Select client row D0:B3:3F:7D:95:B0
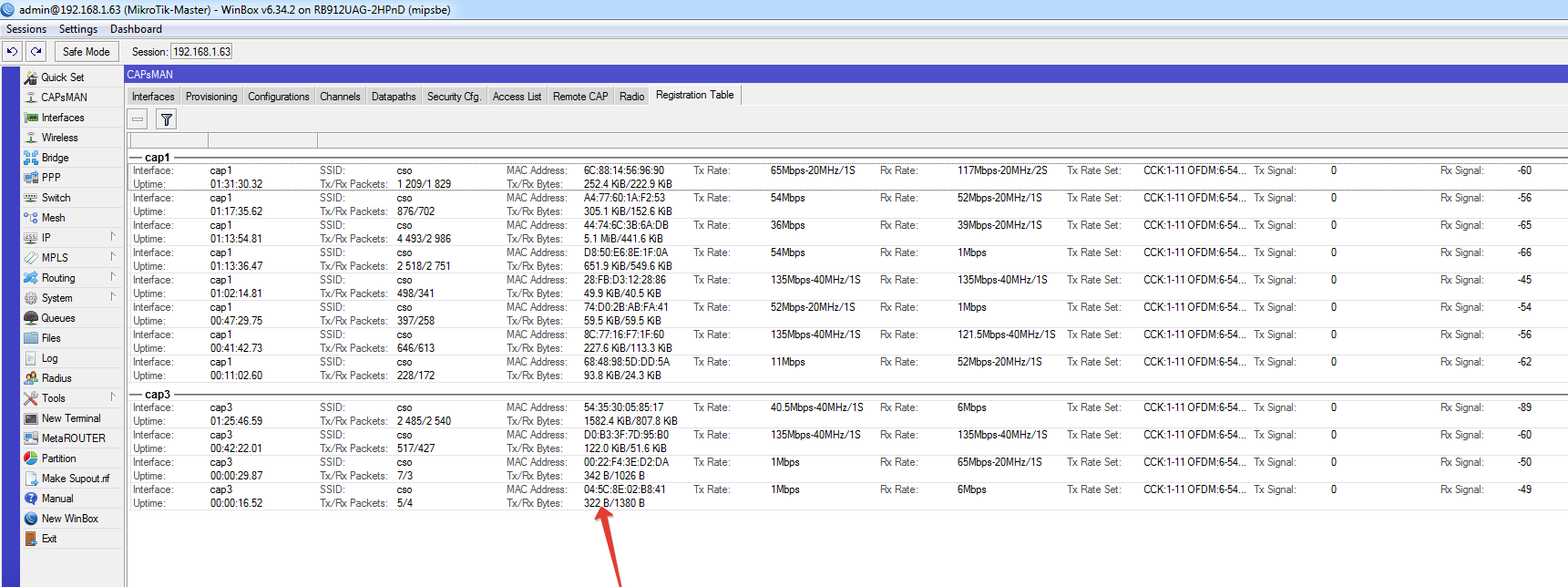This screenshot has width=1568, height=587. [x=847, y=441]
